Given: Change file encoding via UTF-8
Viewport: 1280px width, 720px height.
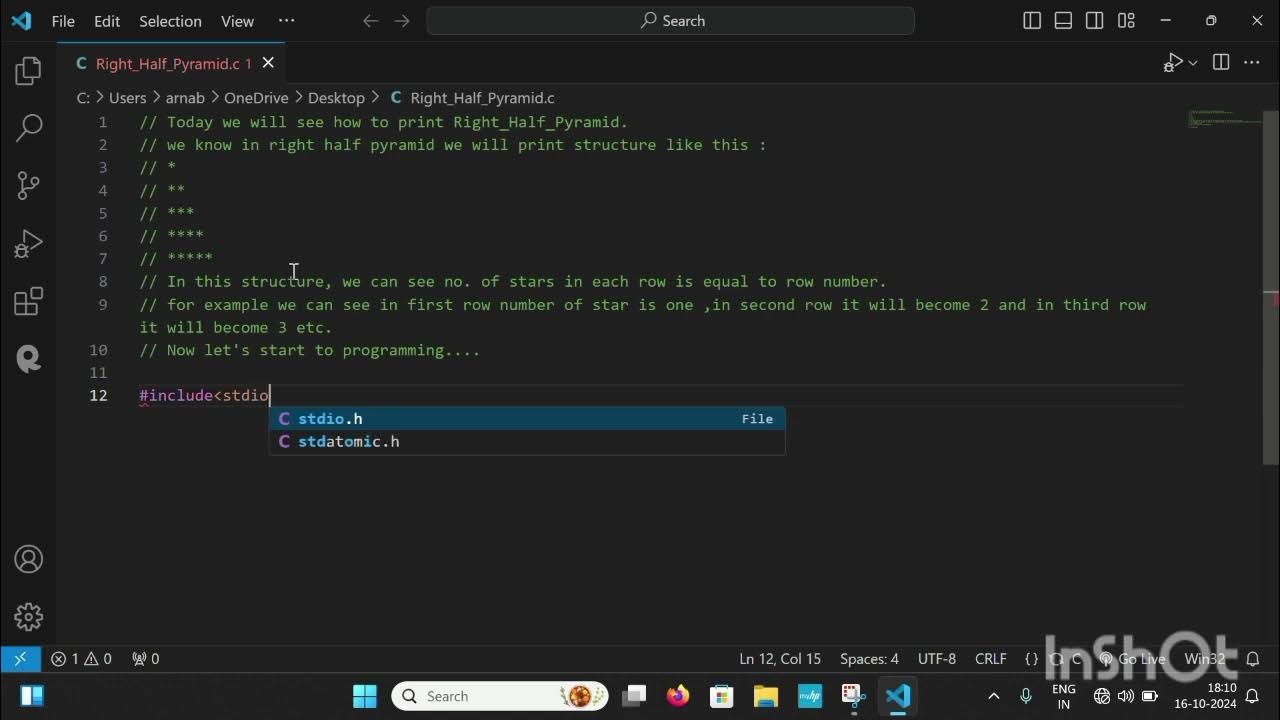Looking at the screenshot, I should point(937,659).
